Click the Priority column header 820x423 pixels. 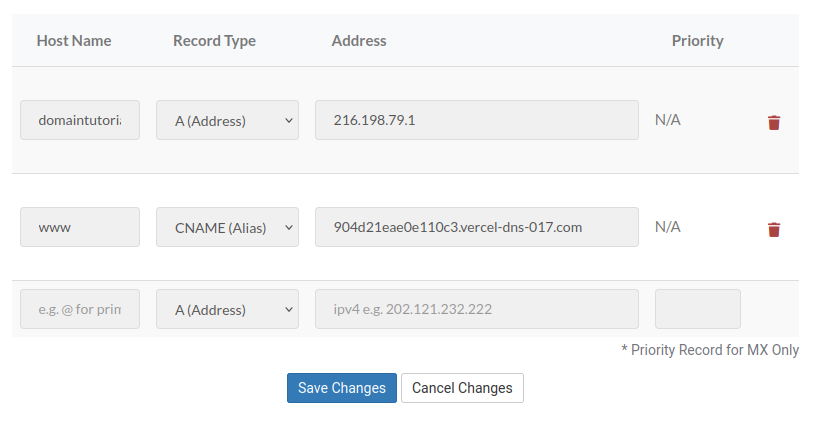tap(697, 41)
